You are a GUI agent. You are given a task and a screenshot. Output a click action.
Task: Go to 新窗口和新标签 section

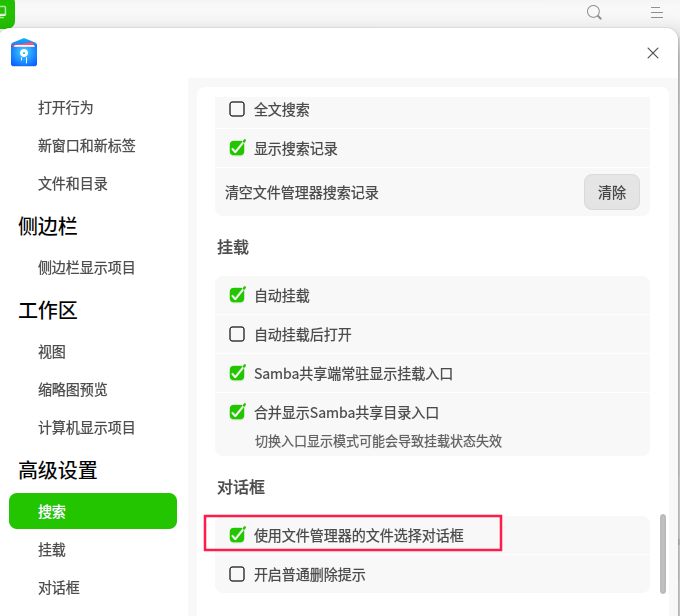pos(87,146)
